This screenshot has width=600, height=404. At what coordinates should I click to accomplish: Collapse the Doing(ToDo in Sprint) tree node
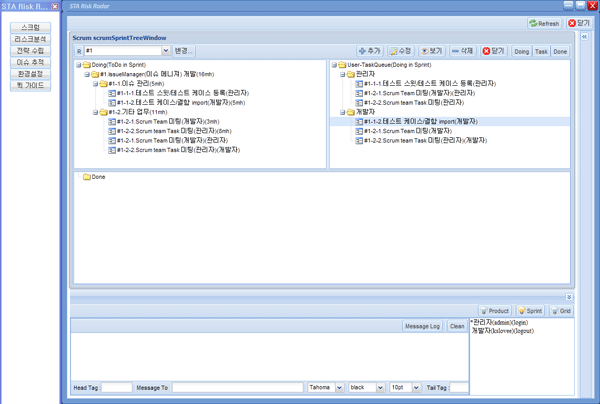tap(79, 65)
